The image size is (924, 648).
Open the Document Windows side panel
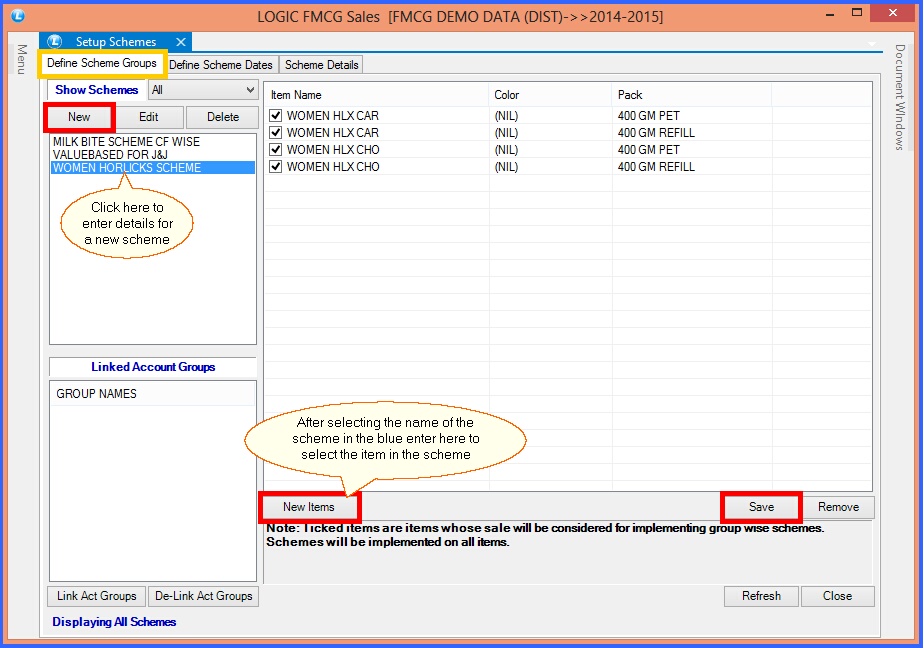coord(900,97)
